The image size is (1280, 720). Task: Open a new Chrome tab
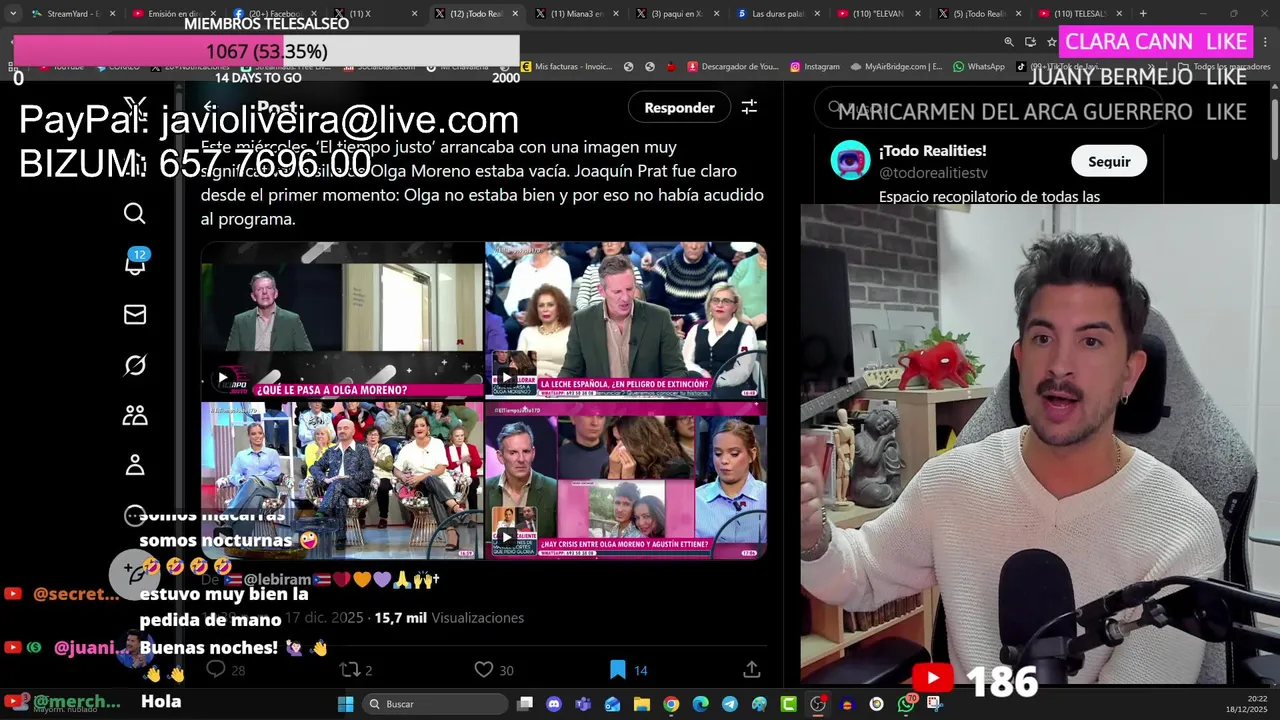point(1143,13)
